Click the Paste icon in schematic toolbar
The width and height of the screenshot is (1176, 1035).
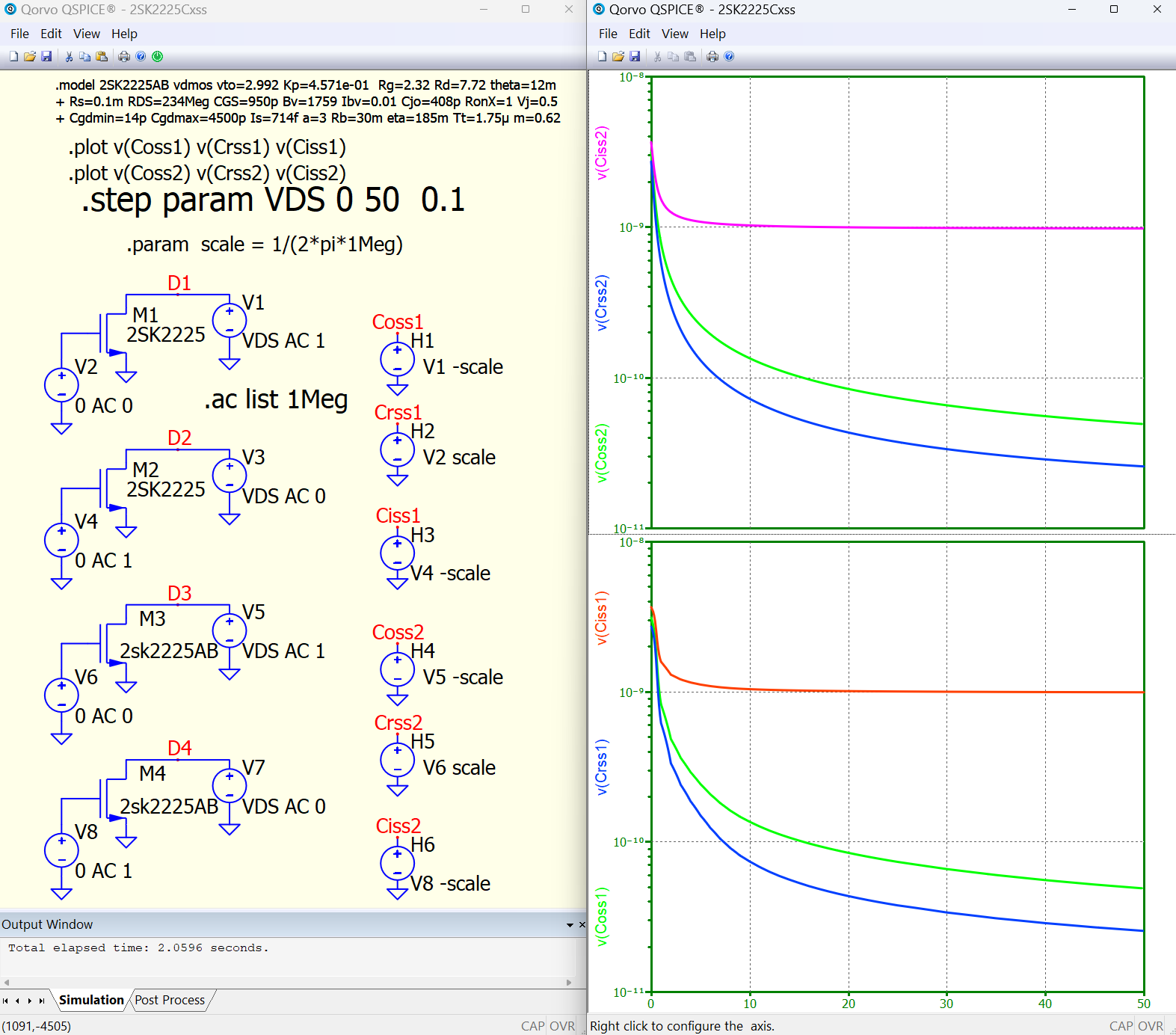pyautogui.click(x=102, y=56)
